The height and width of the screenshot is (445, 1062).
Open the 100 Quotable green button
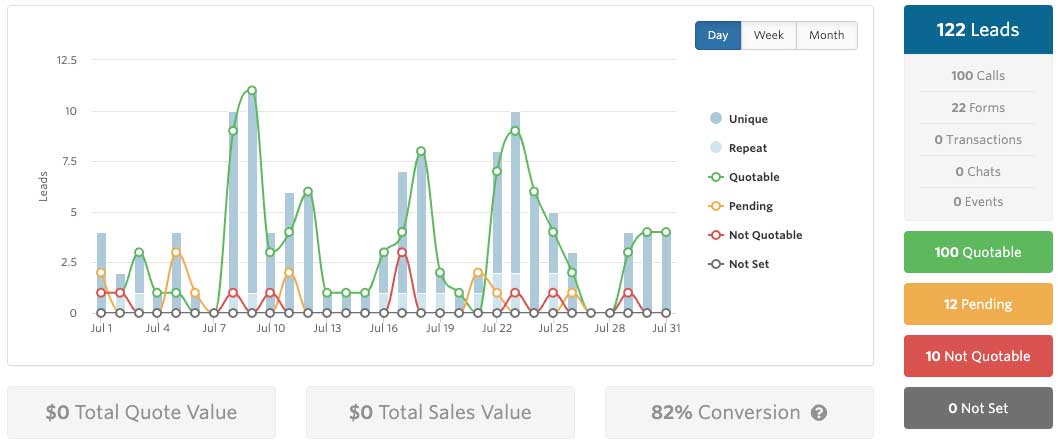pos(978,252)
